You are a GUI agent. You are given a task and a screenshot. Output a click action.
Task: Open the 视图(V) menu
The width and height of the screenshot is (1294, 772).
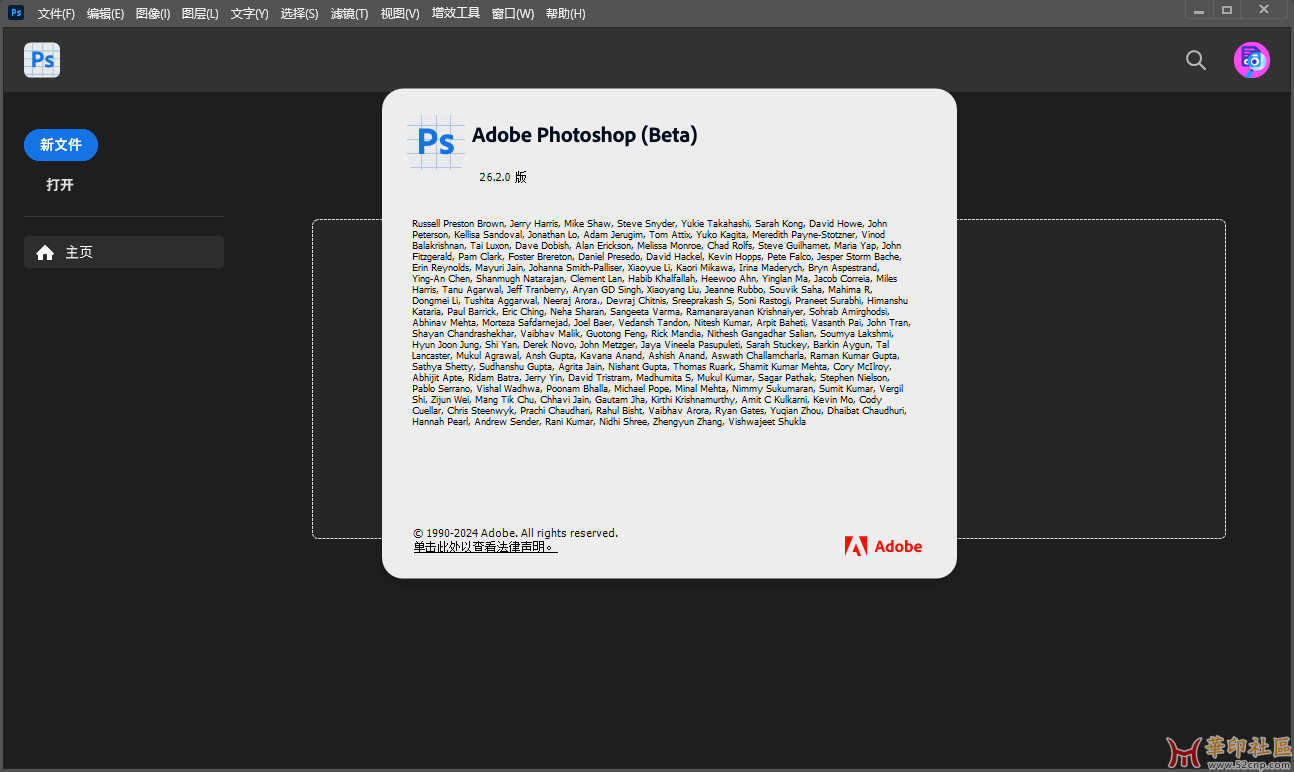point(400,14)
